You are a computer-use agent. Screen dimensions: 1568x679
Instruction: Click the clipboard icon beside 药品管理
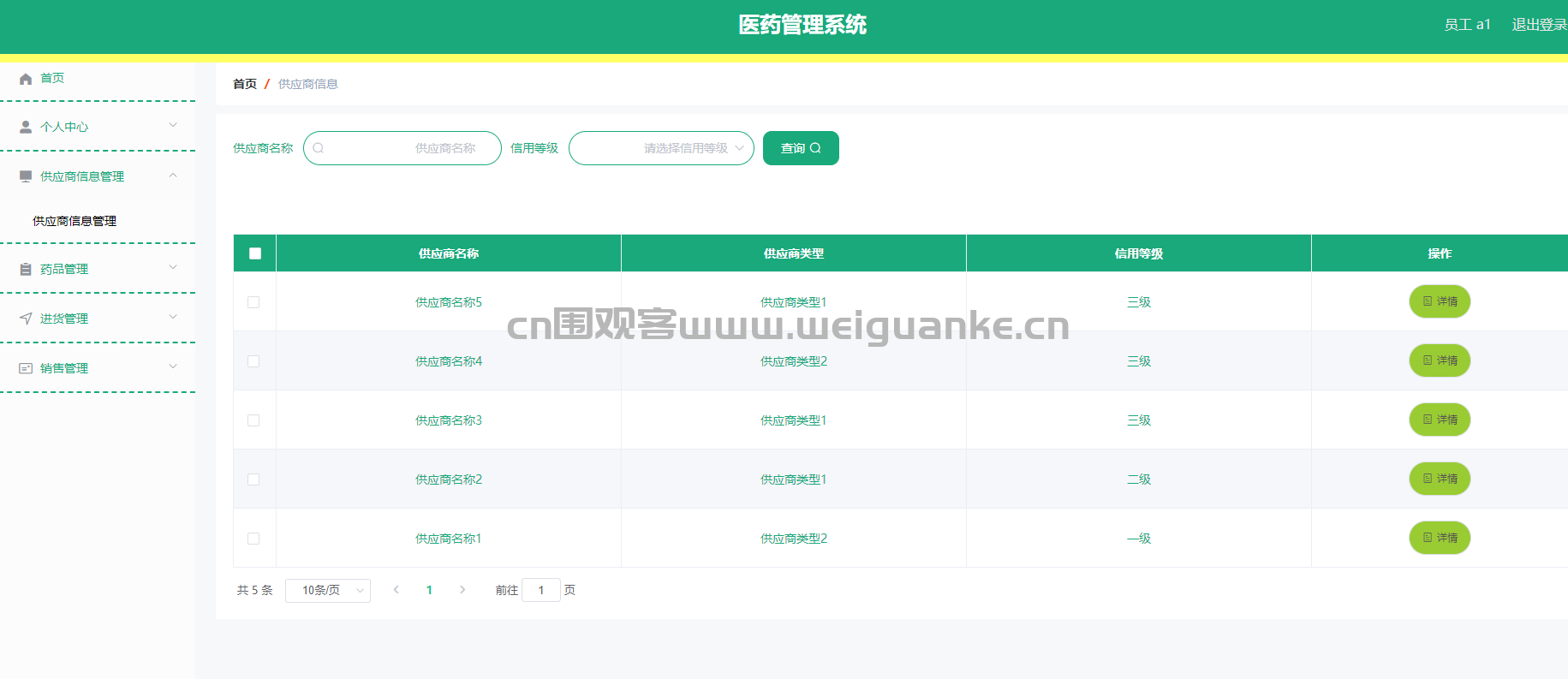pyautogui.click(x=26, y=269)
